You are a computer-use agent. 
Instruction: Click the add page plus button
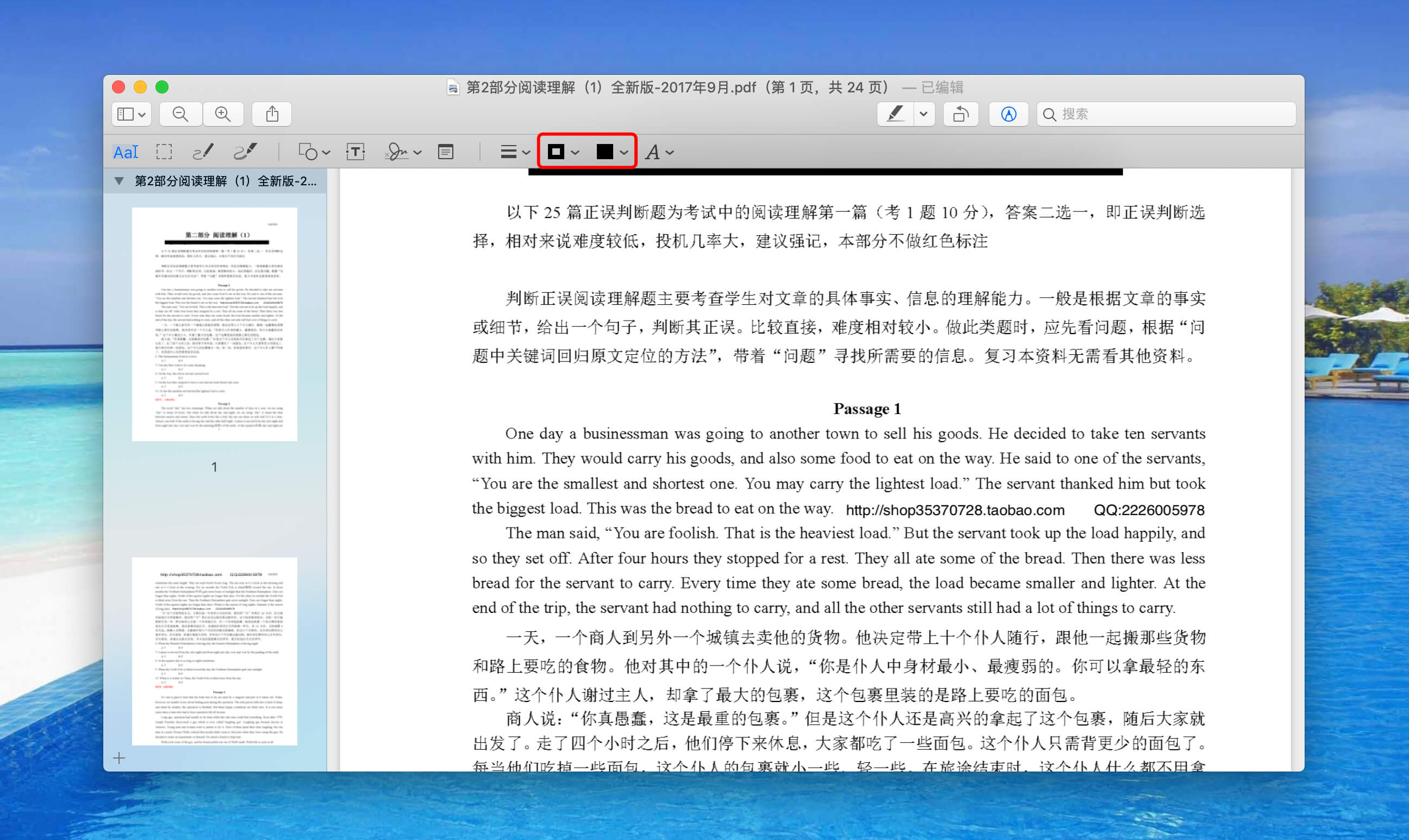(x=119, y=758)
